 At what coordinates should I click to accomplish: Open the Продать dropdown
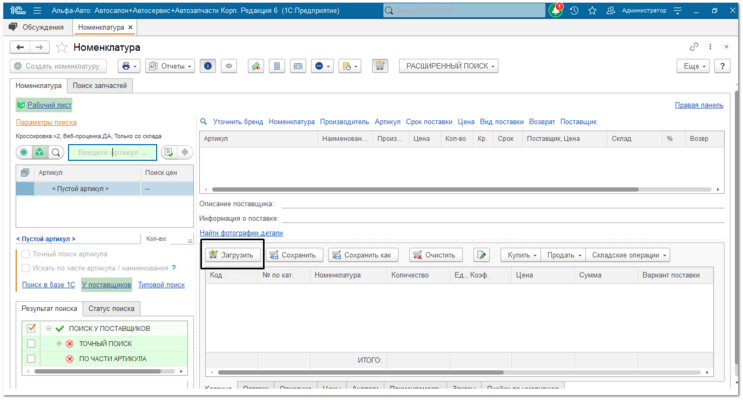(x=563, y=255)
